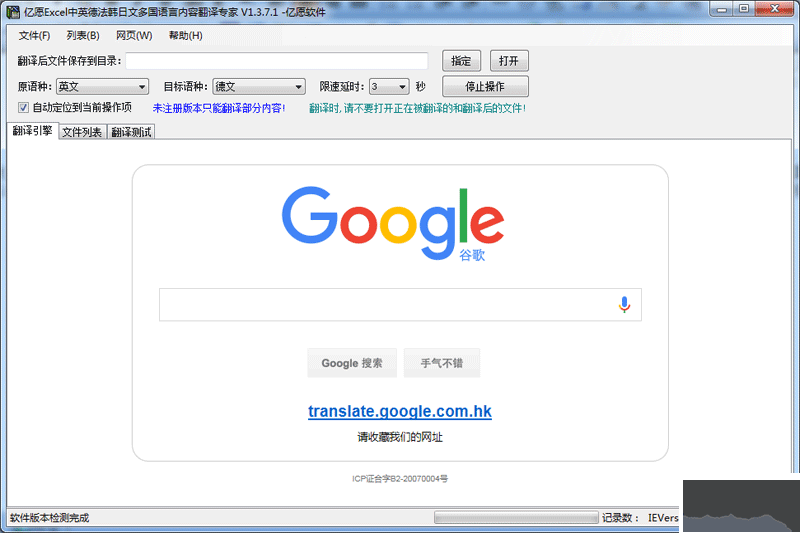The height and width of the screenshot is (533, 800).
Task: Toggle 自动定位到当前操作项 checkbox
Action: coord(23,108)
